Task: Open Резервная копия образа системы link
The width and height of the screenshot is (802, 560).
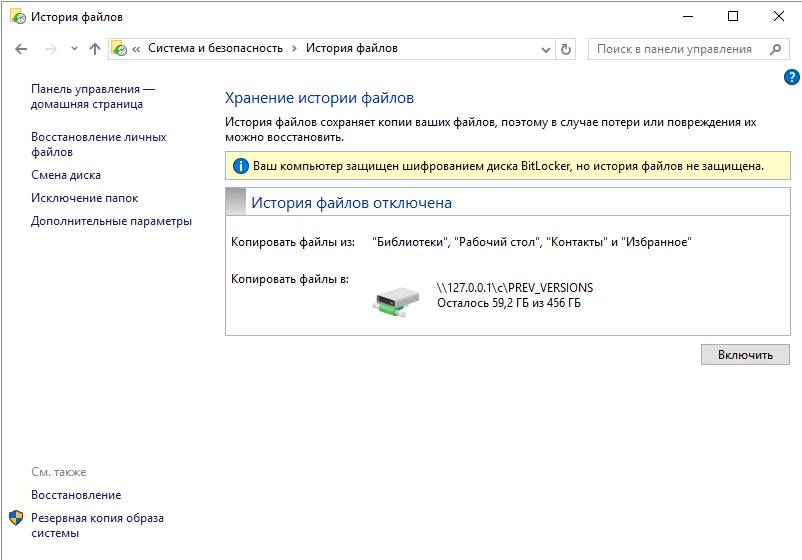Action: [97, 525]
